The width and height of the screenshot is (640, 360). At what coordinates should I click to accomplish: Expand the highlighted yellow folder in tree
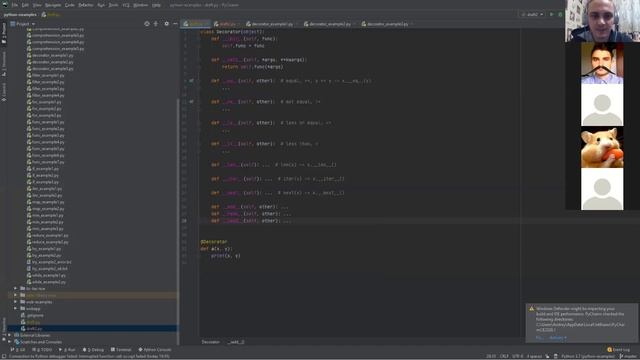point(16,295)
